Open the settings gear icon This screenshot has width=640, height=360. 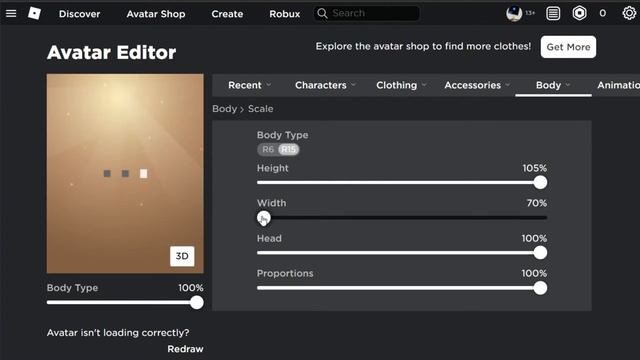click(x=629, y=13)
